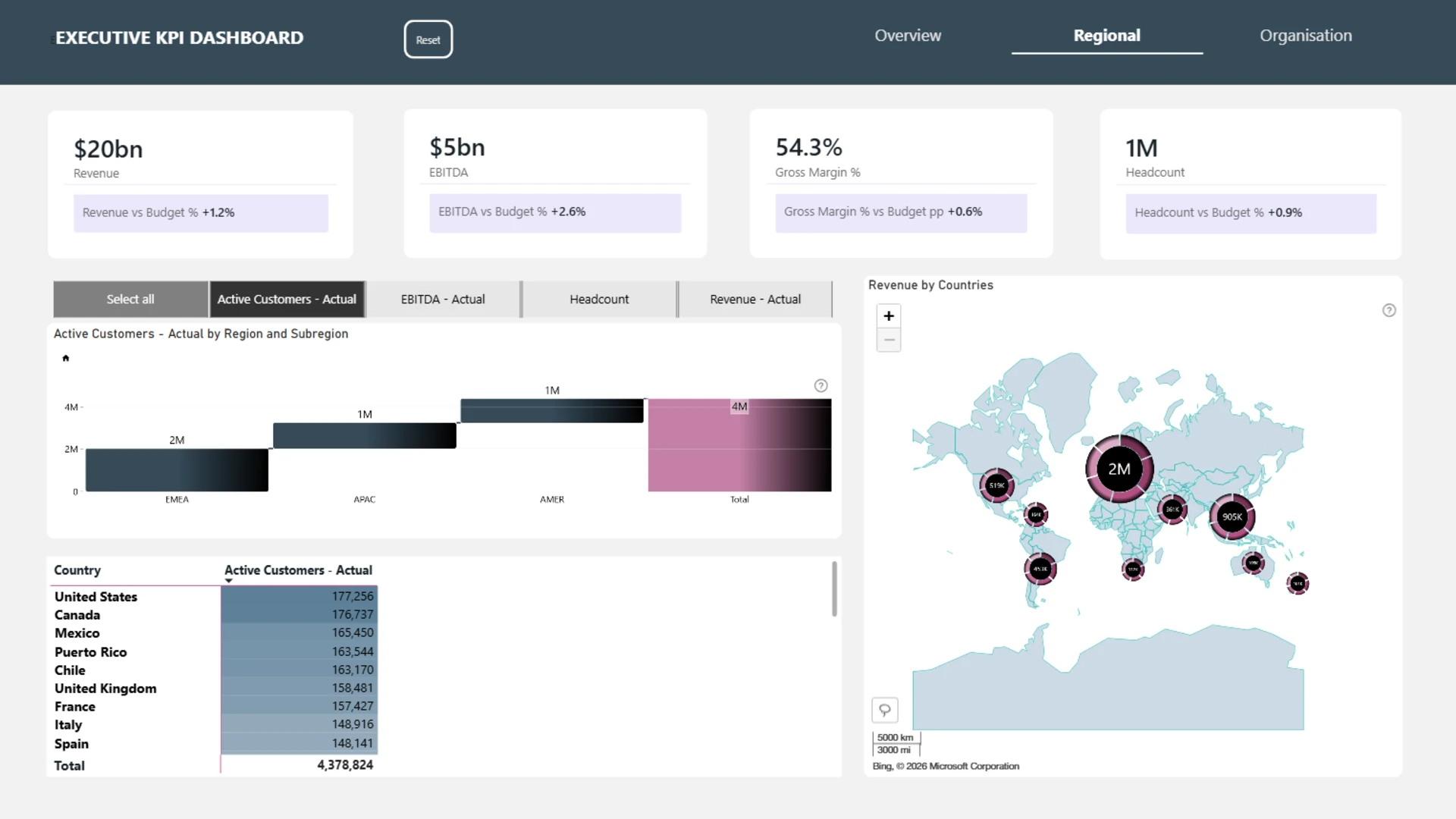Click the help icon on the map visual
1456x819 pixels.
click(x=1389, y=310)
